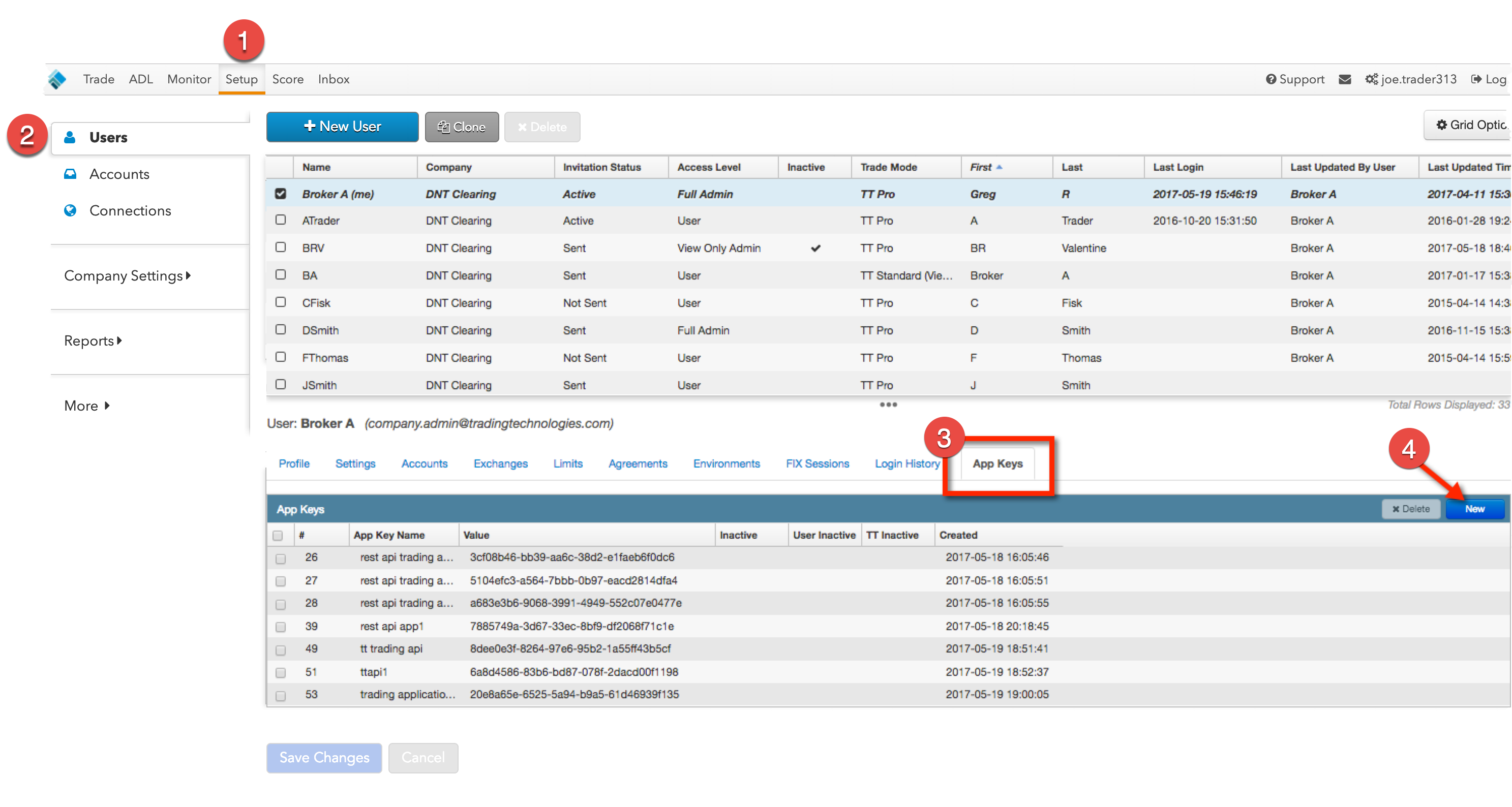Screen dimensions: 1512x807
Task: Click the TT logo icon
Action: [57, 79]
